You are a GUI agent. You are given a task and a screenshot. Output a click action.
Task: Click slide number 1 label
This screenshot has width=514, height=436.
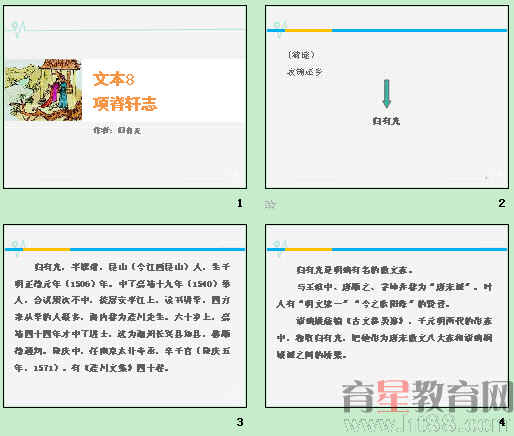[240, 203]
